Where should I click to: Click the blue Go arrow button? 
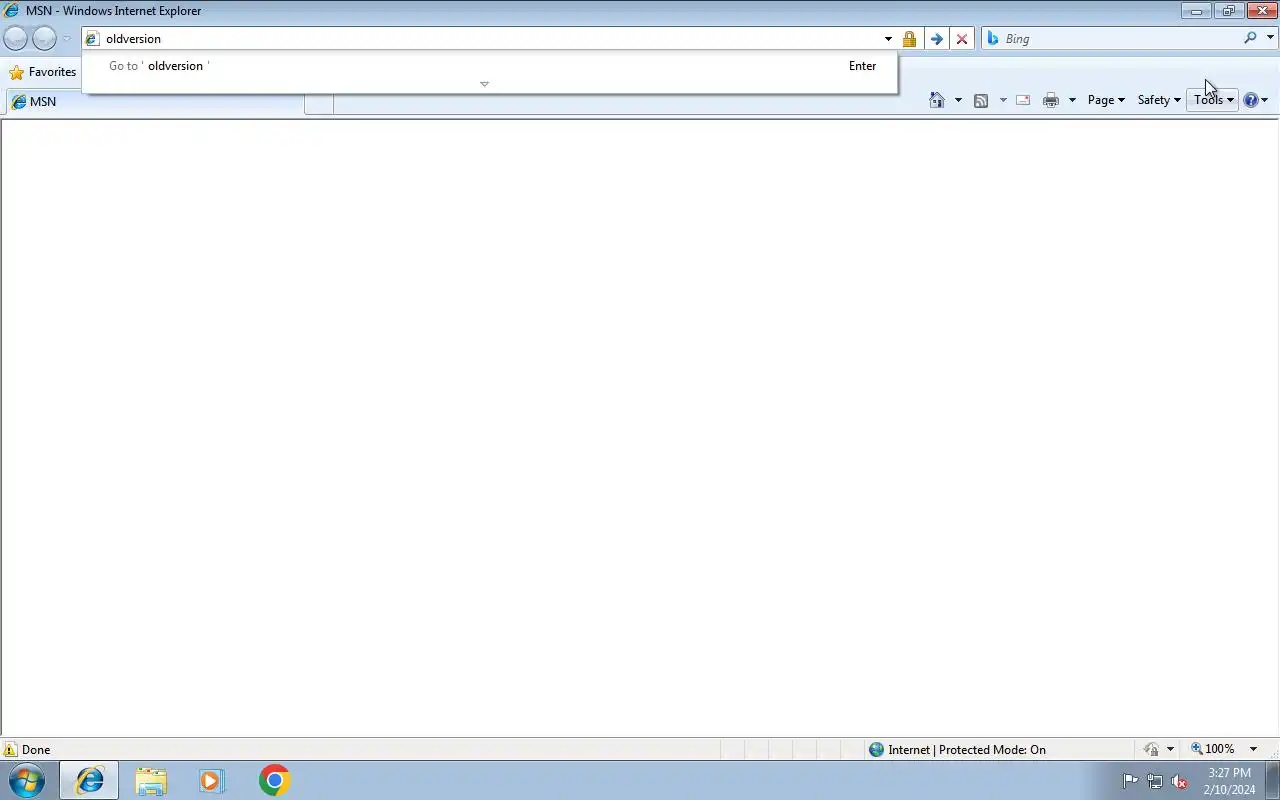tap(936, 39)
